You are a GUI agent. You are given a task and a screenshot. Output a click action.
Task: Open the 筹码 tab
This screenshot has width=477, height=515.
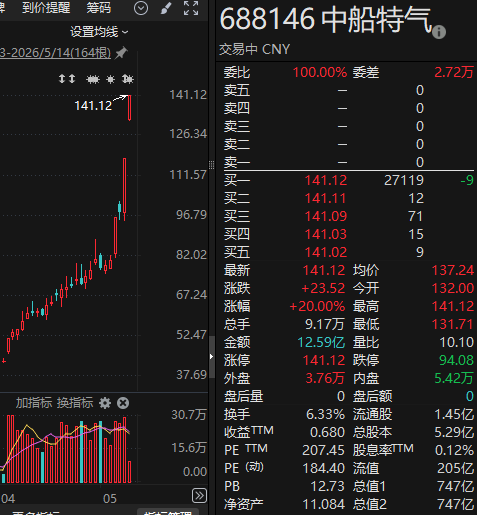tap(99, 8)
